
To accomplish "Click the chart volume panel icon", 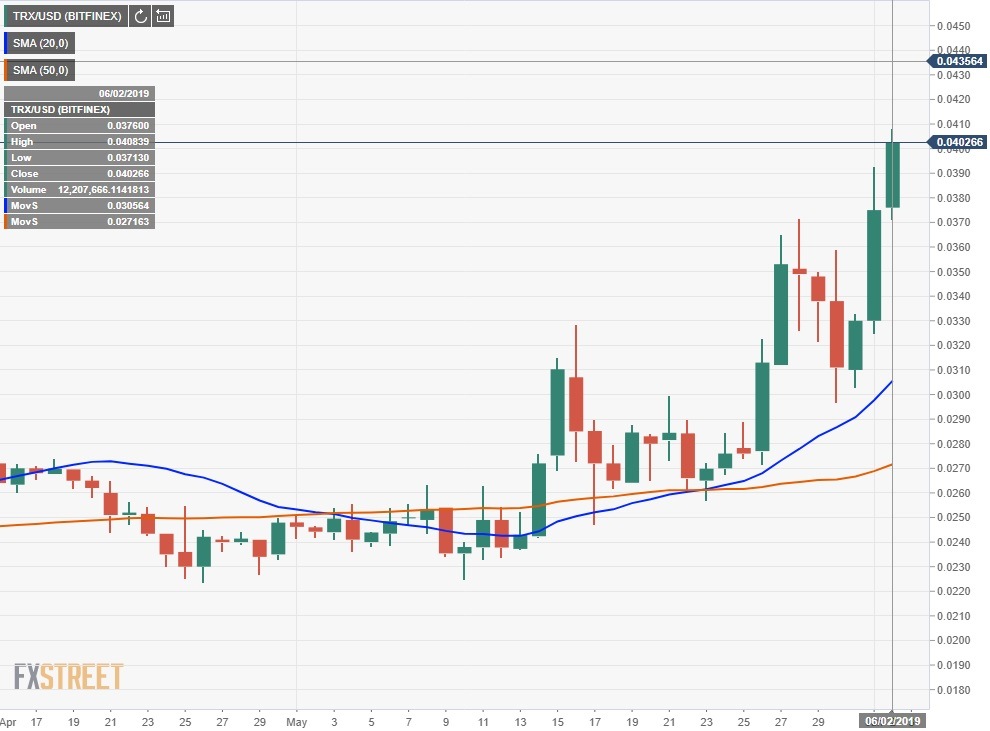I will pyautogui.click(x=163, y=16).
